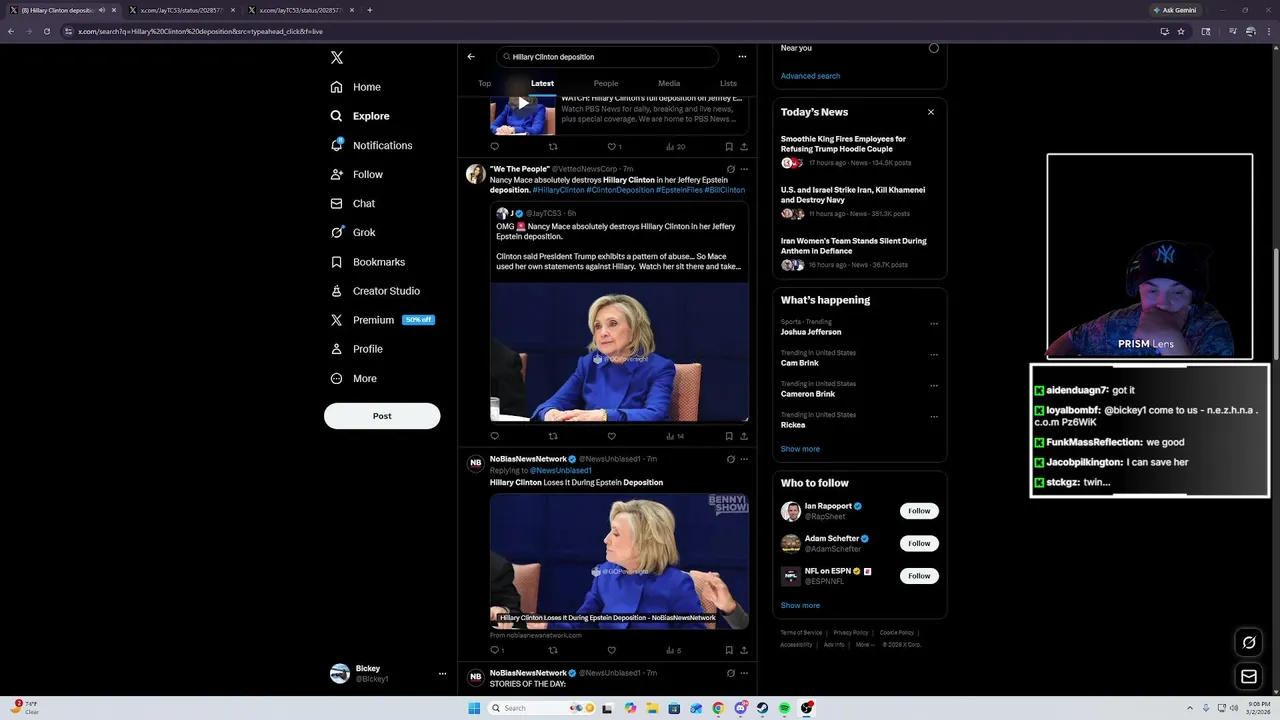Open more options on "We The People" post

point(744,169)
